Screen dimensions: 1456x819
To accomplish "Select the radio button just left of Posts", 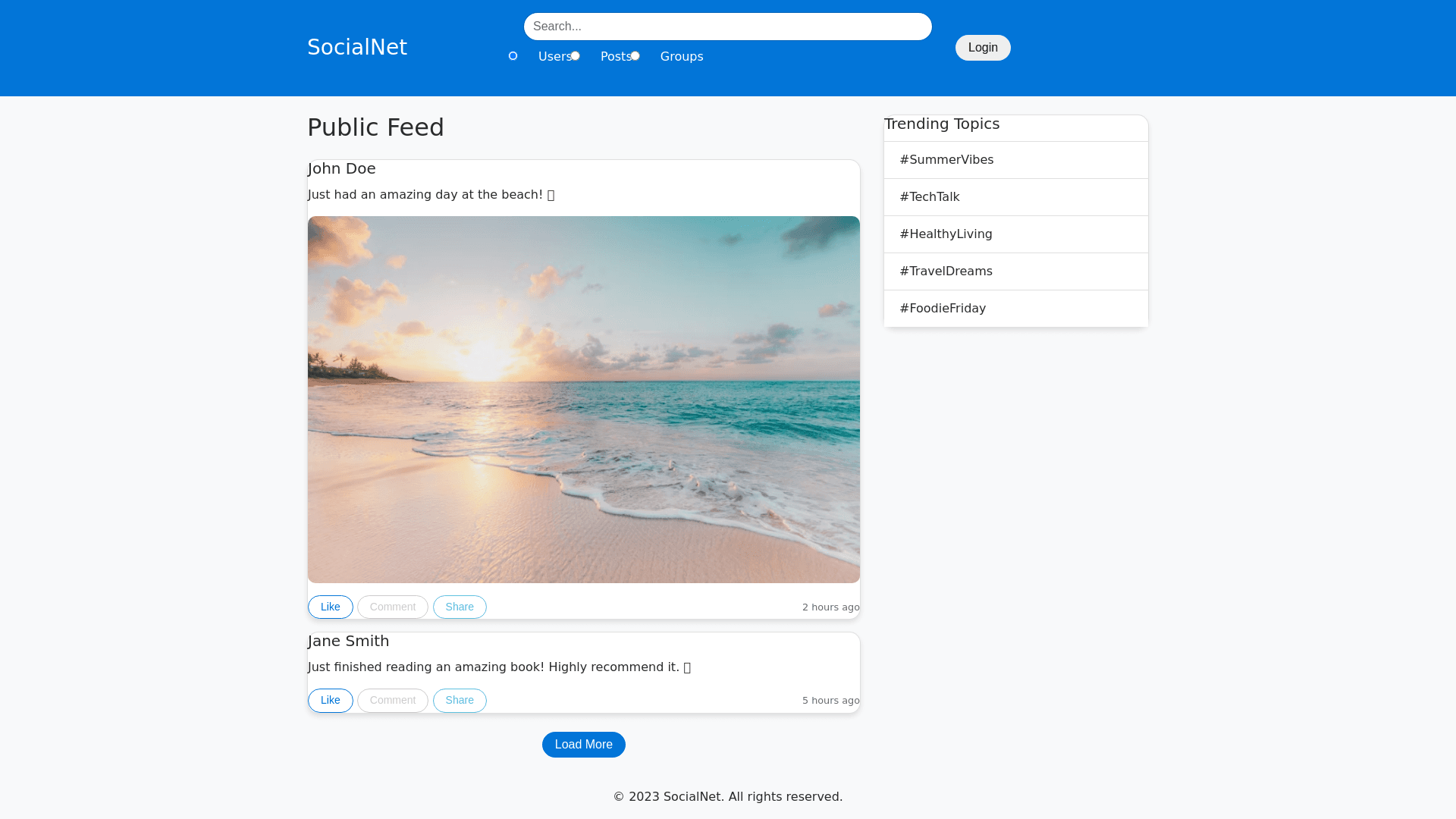I will (x=576, y=56).
